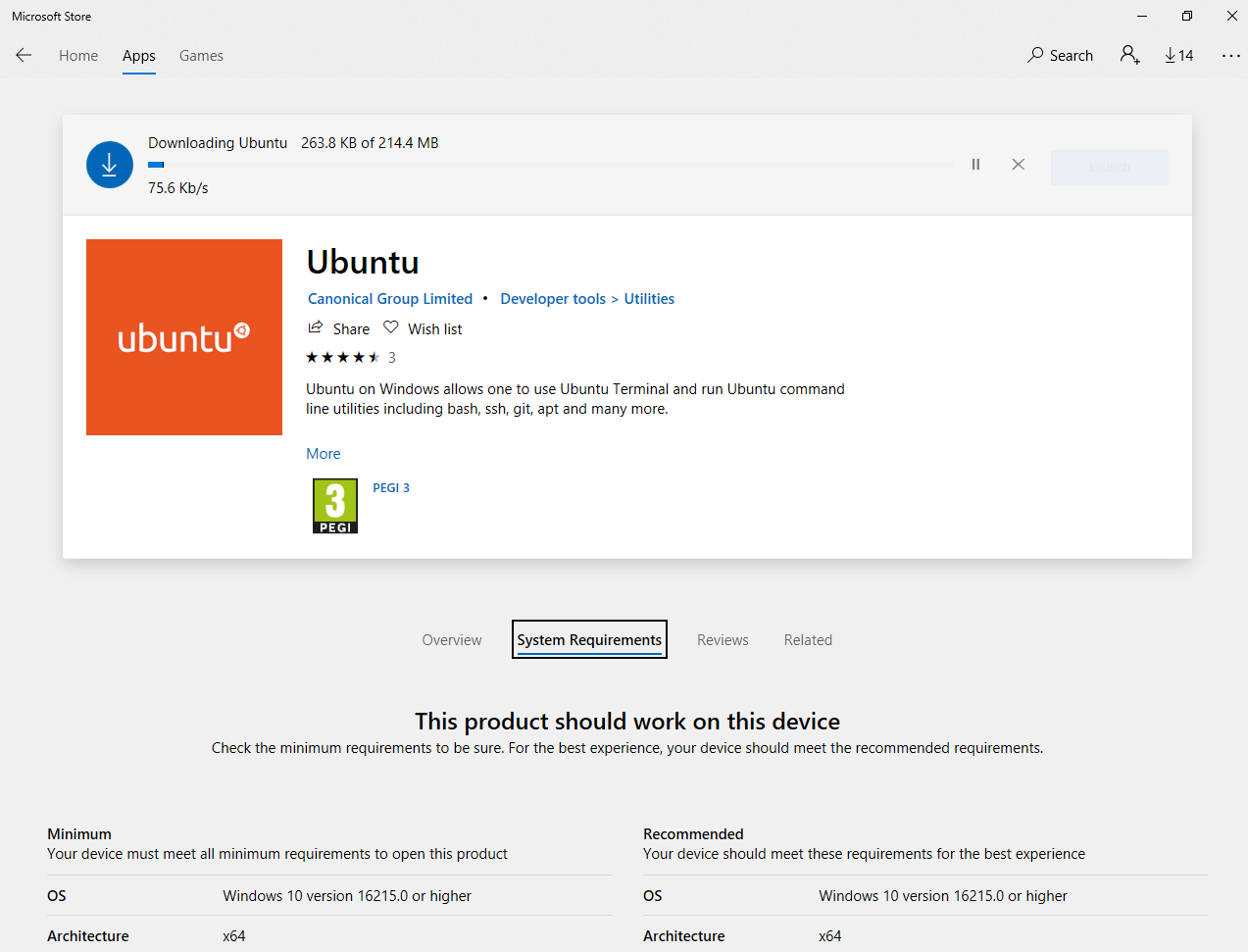Pause the Ubuntu download
Image resolution: width=1248 pixels, height=952 pixels.
[975, 165]
